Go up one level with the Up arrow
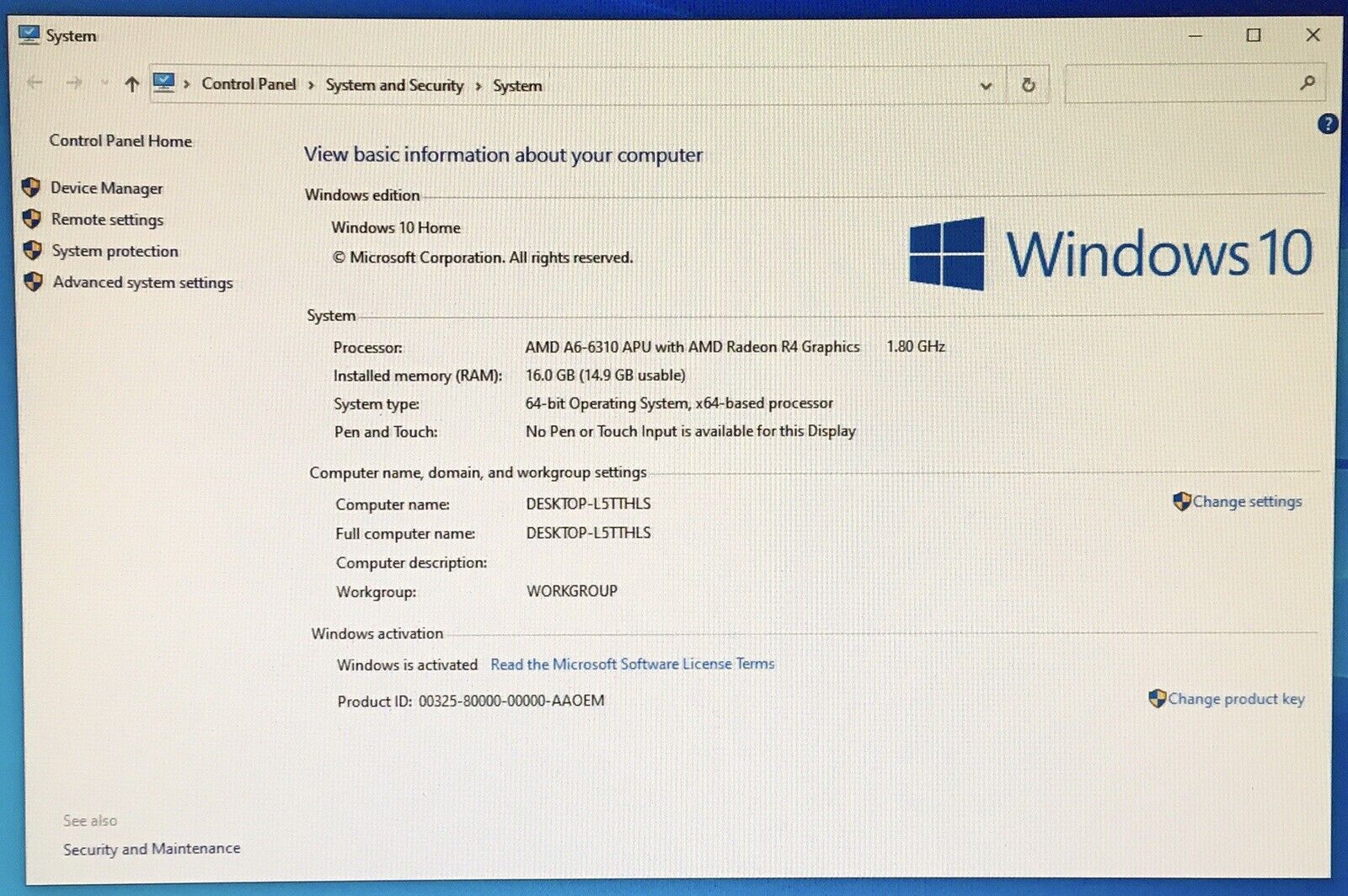The image size is (1348, 896). pyautogui.click(x=131, y=83)
